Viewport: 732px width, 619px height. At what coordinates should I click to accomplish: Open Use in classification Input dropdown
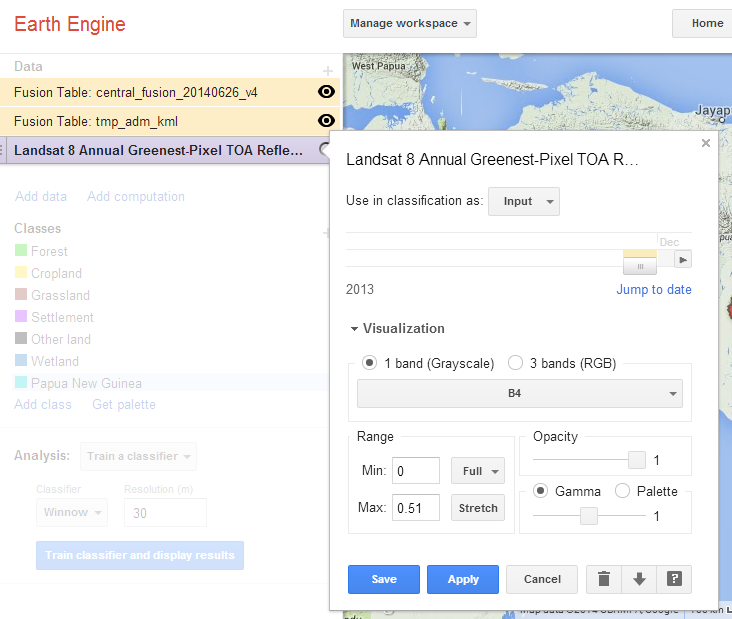coord(524,201)
